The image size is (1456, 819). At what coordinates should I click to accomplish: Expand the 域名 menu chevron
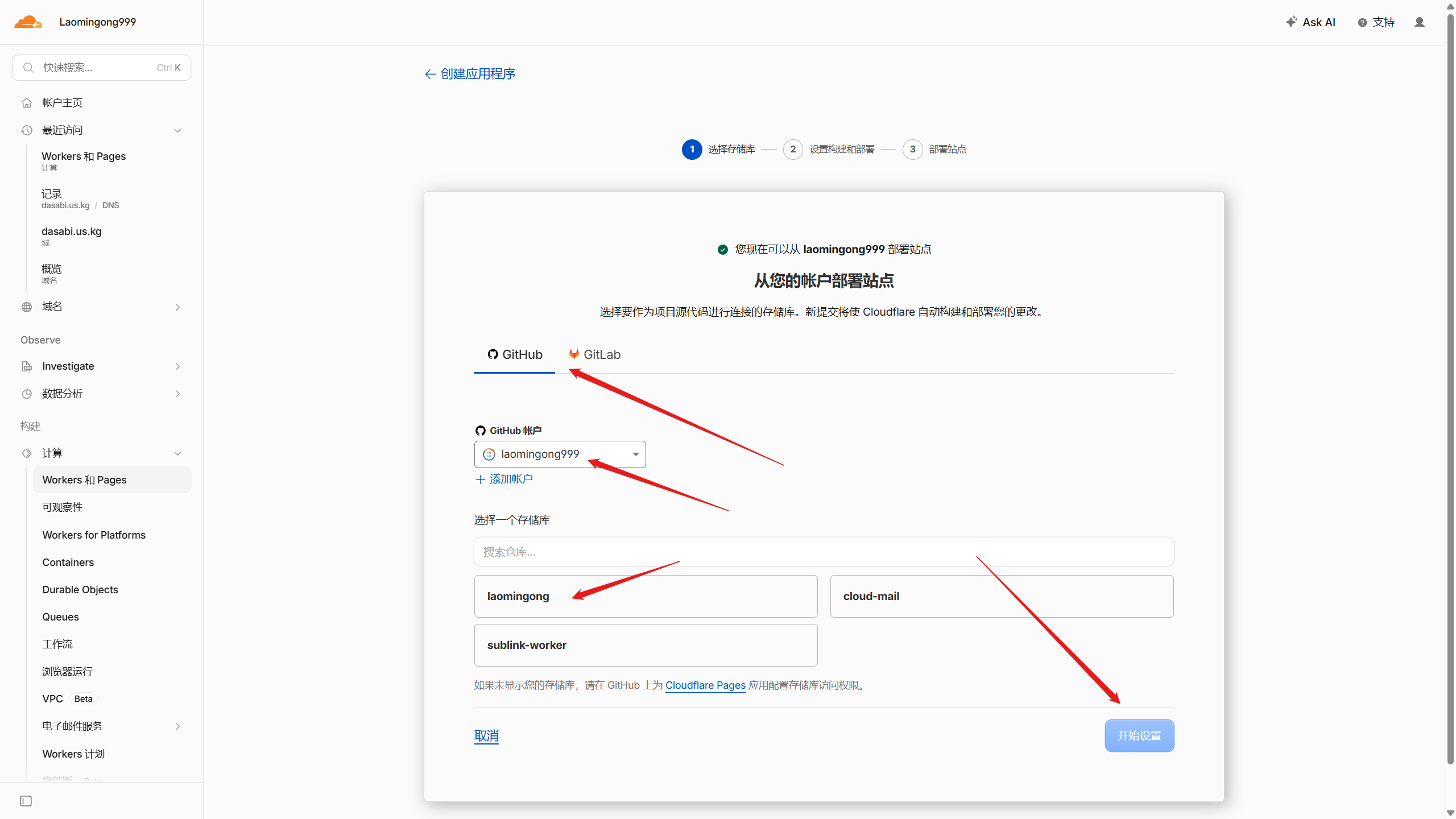point(177,307)
